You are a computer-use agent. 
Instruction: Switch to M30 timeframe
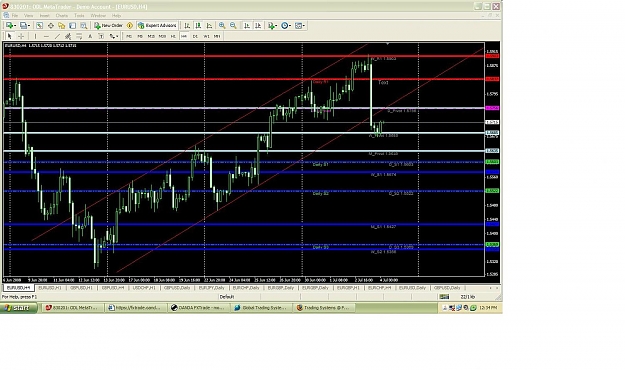[x=162, y=36]
